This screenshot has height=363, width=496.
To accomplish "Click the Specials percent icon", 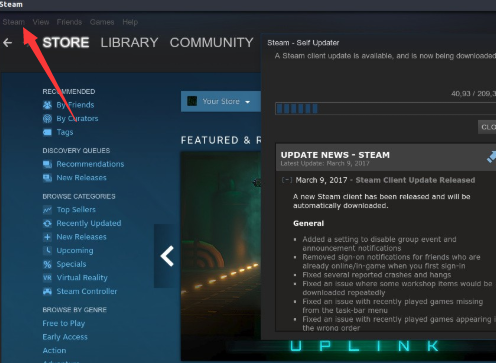I will pos(47,264).
